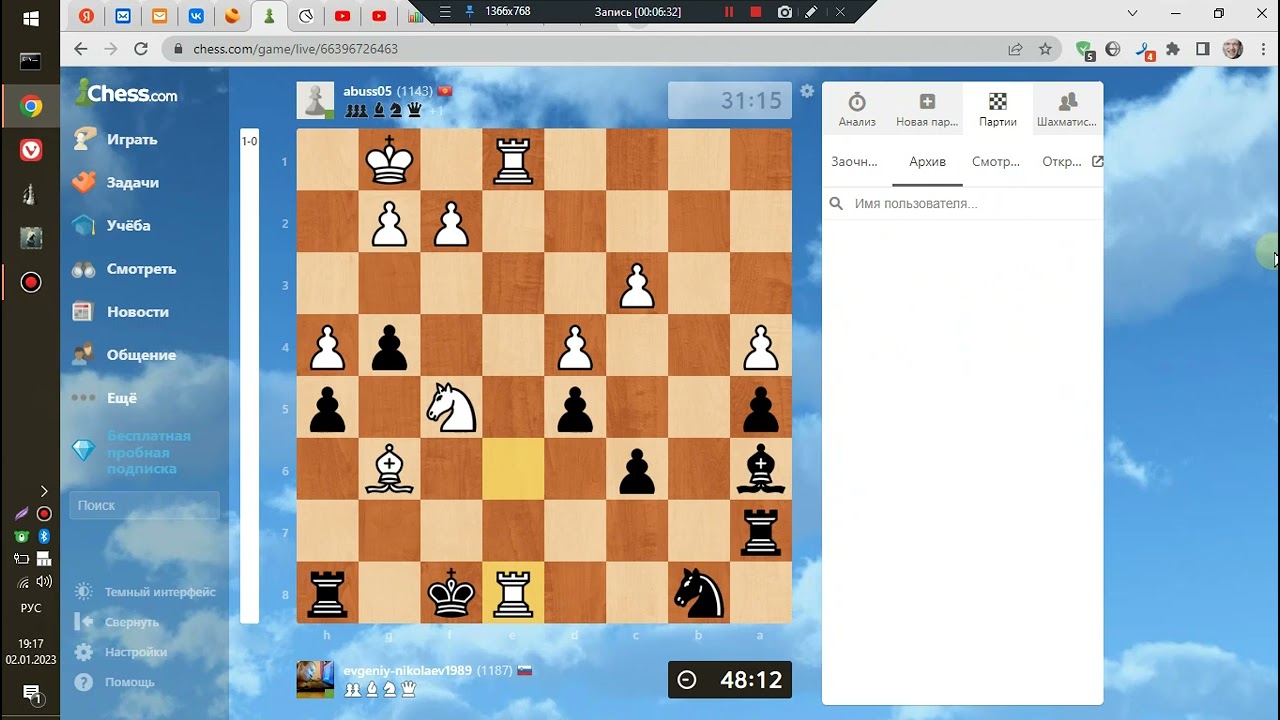The width and height of the screenshot is (1280, 720).
Task: Click the white king on g1
Action: (390, 159)
